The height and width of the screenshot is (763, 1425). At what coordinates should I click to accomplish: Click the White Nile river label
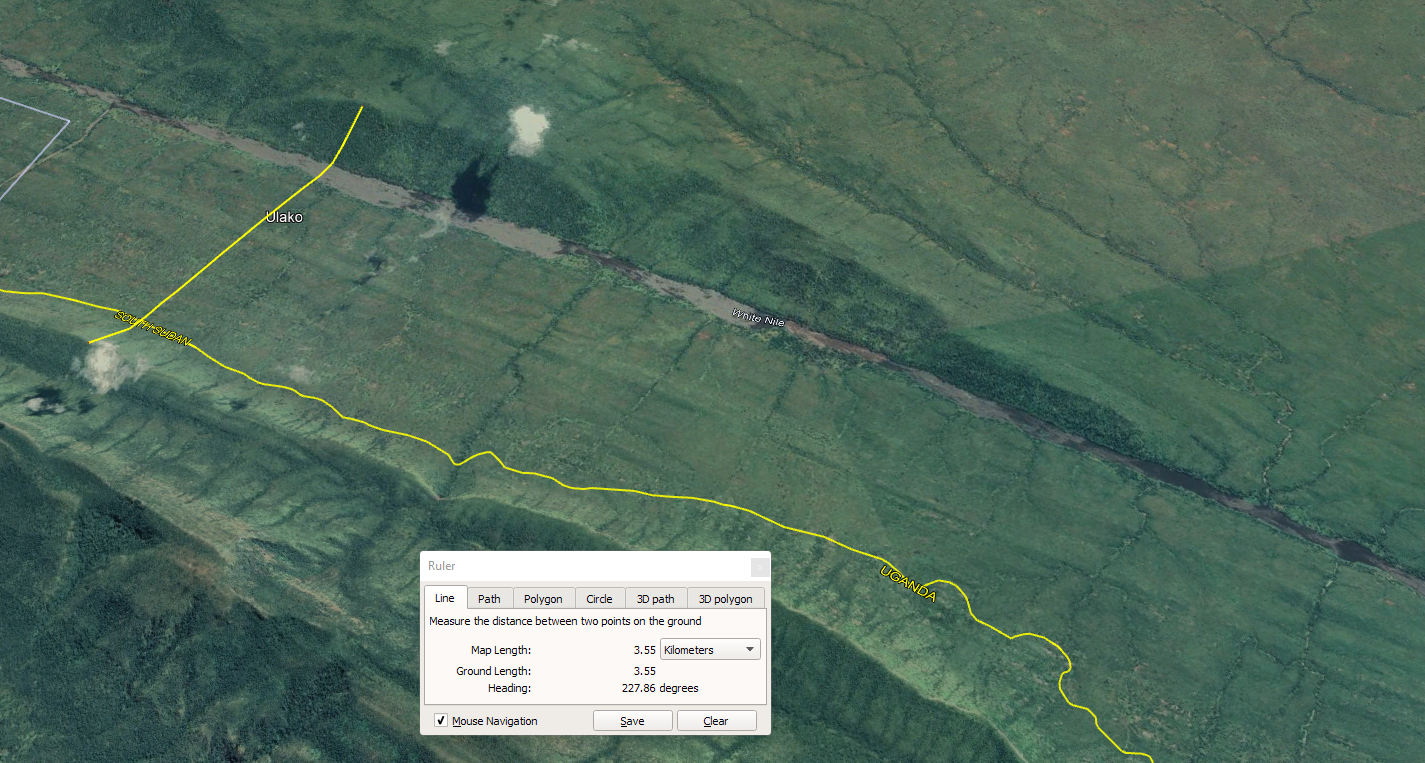[x=758, y=318]
